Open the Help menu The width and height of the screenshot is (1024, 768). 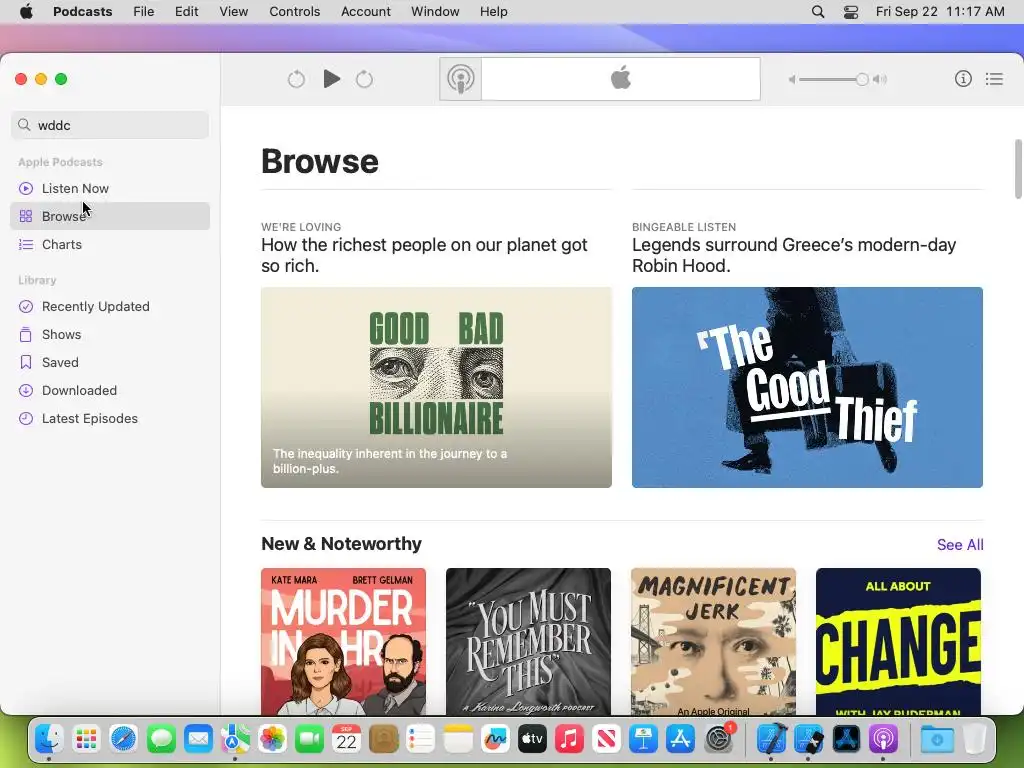[494, 12]
